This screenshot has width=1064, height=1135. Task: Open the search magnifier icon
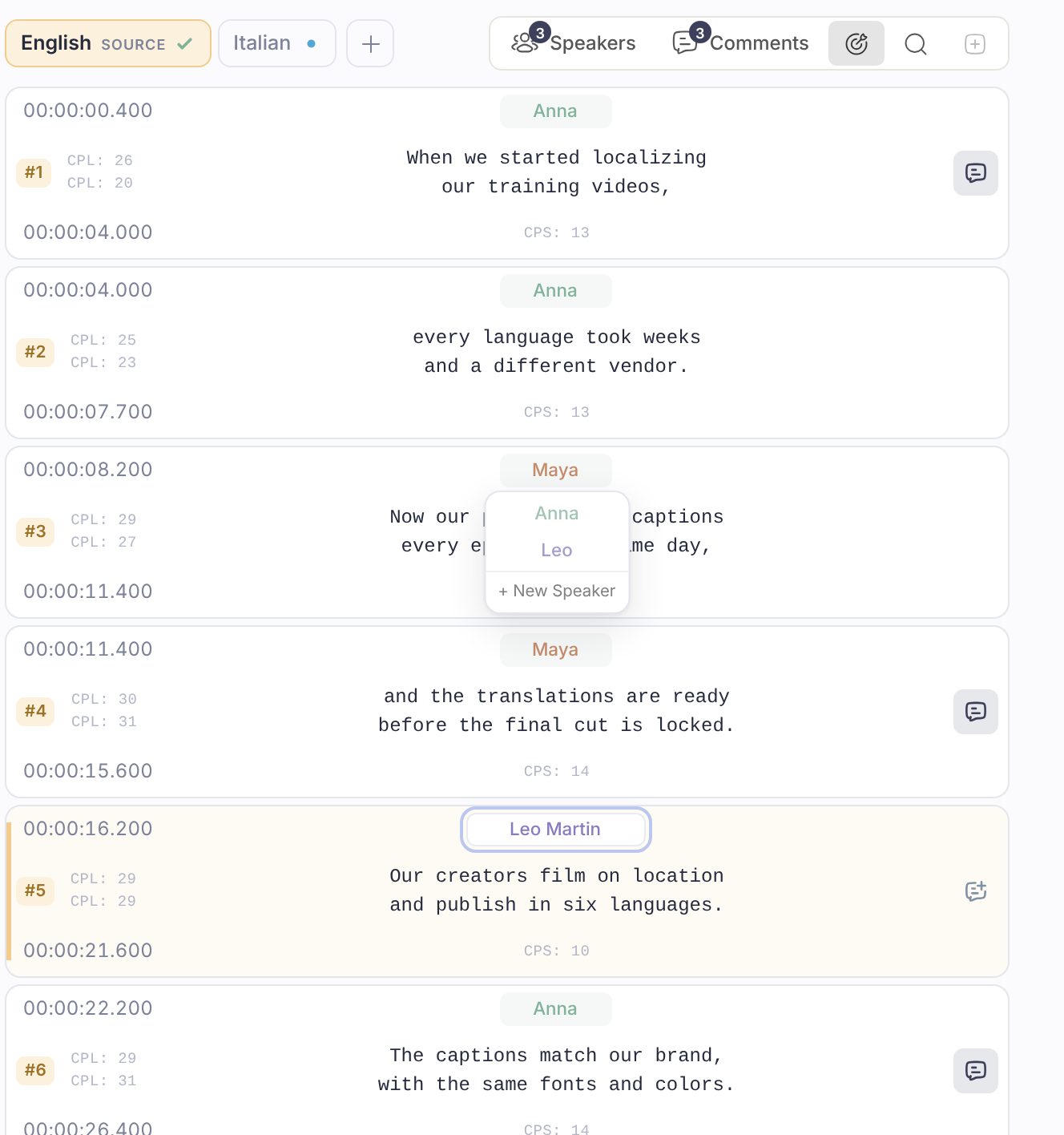coord(916,43)
